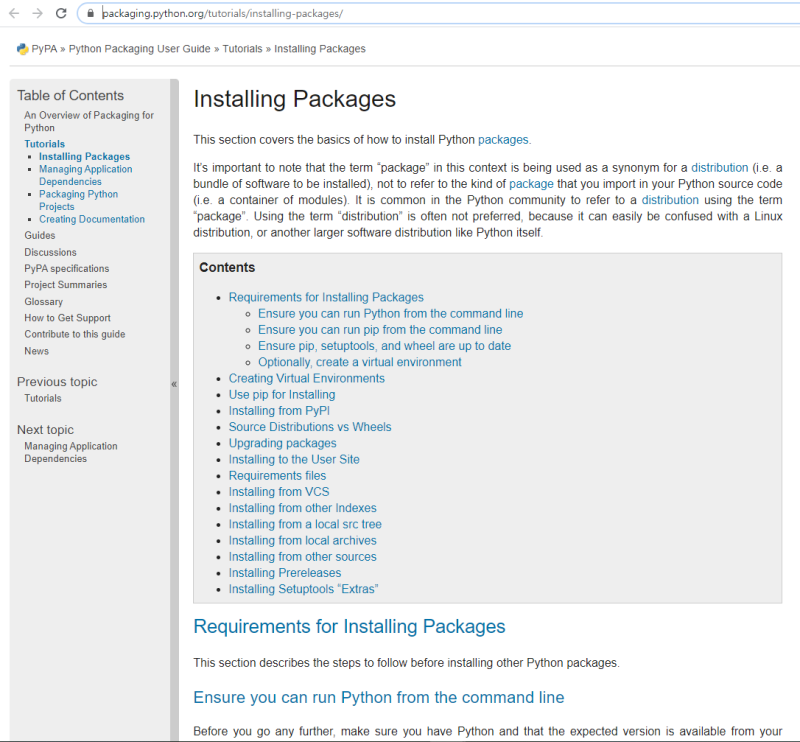The image size is (800, 742).
Task: Open PyPA specifications in the sidebar
Action: (66, 268)
